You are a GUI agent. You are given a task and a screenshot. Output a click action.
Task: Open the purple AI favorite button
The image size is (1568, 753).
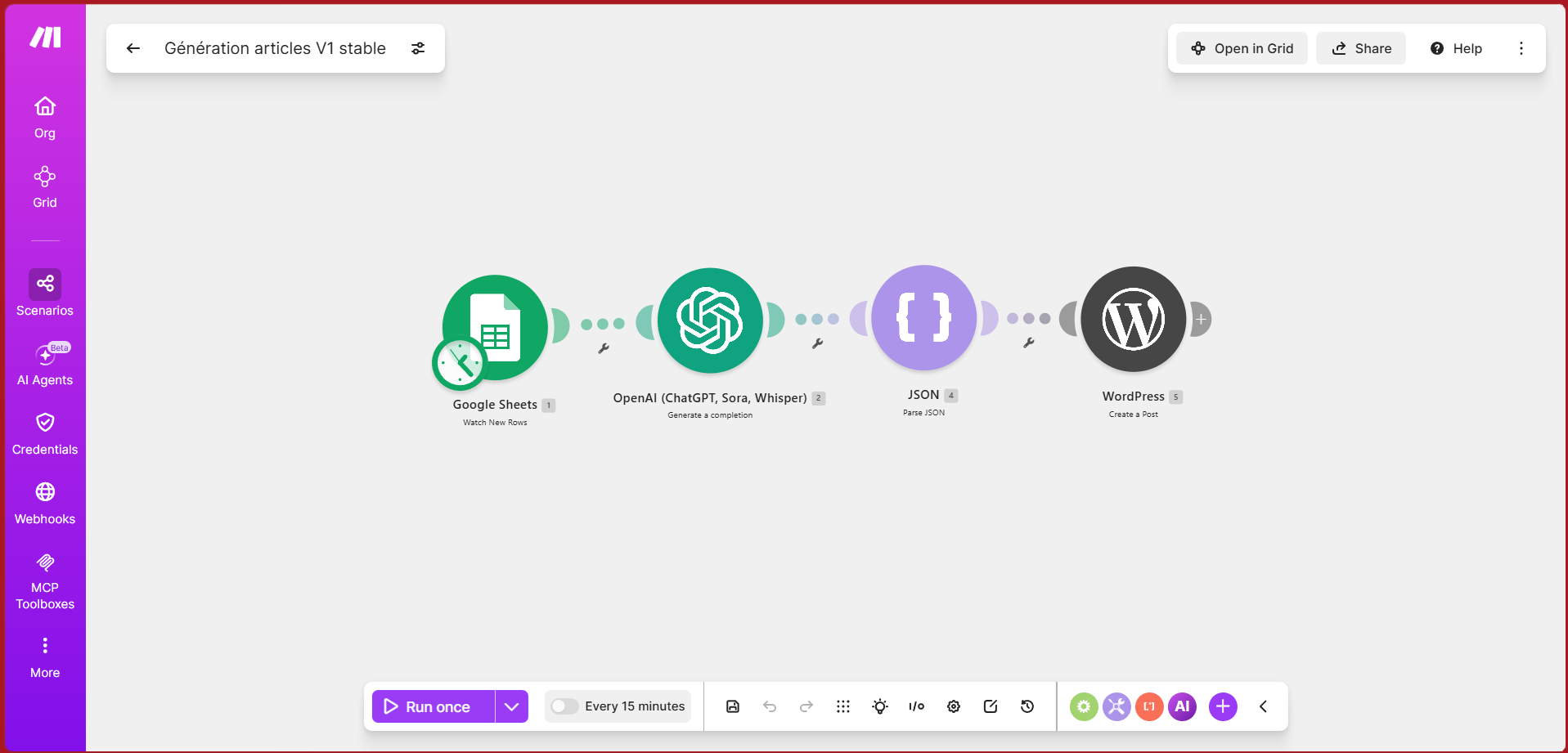coord(1182,706)
